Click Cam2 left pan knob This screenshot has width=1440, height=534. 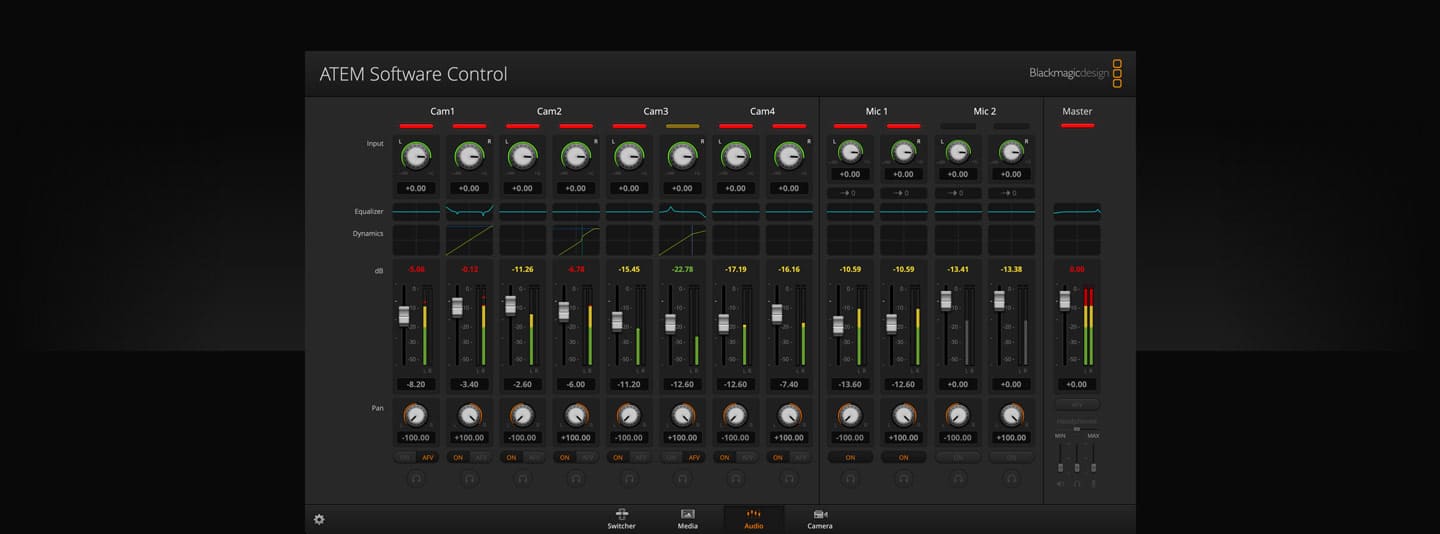522,415
